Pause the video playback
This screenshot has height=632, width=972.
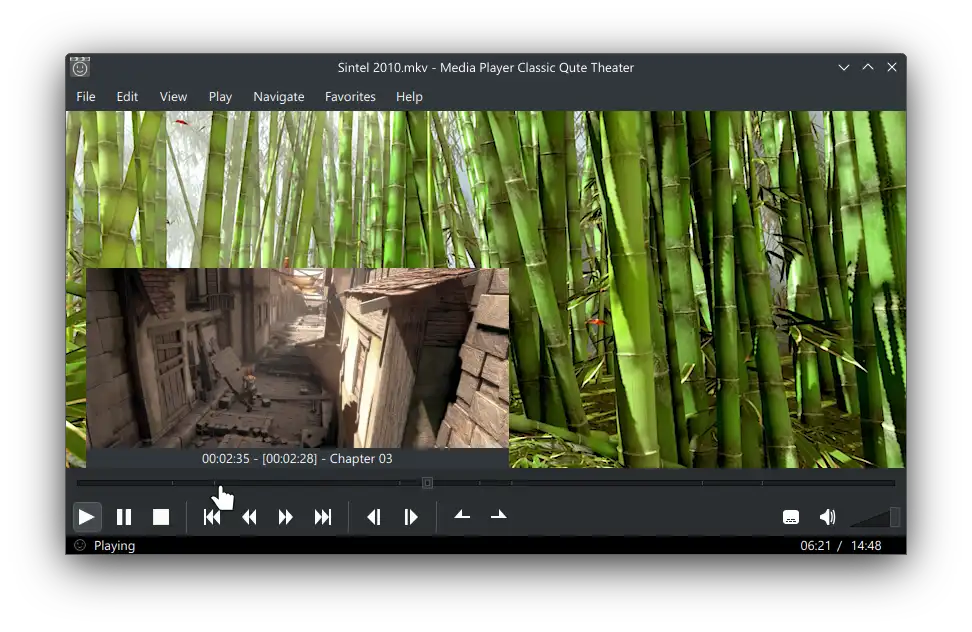coord(124,517)
